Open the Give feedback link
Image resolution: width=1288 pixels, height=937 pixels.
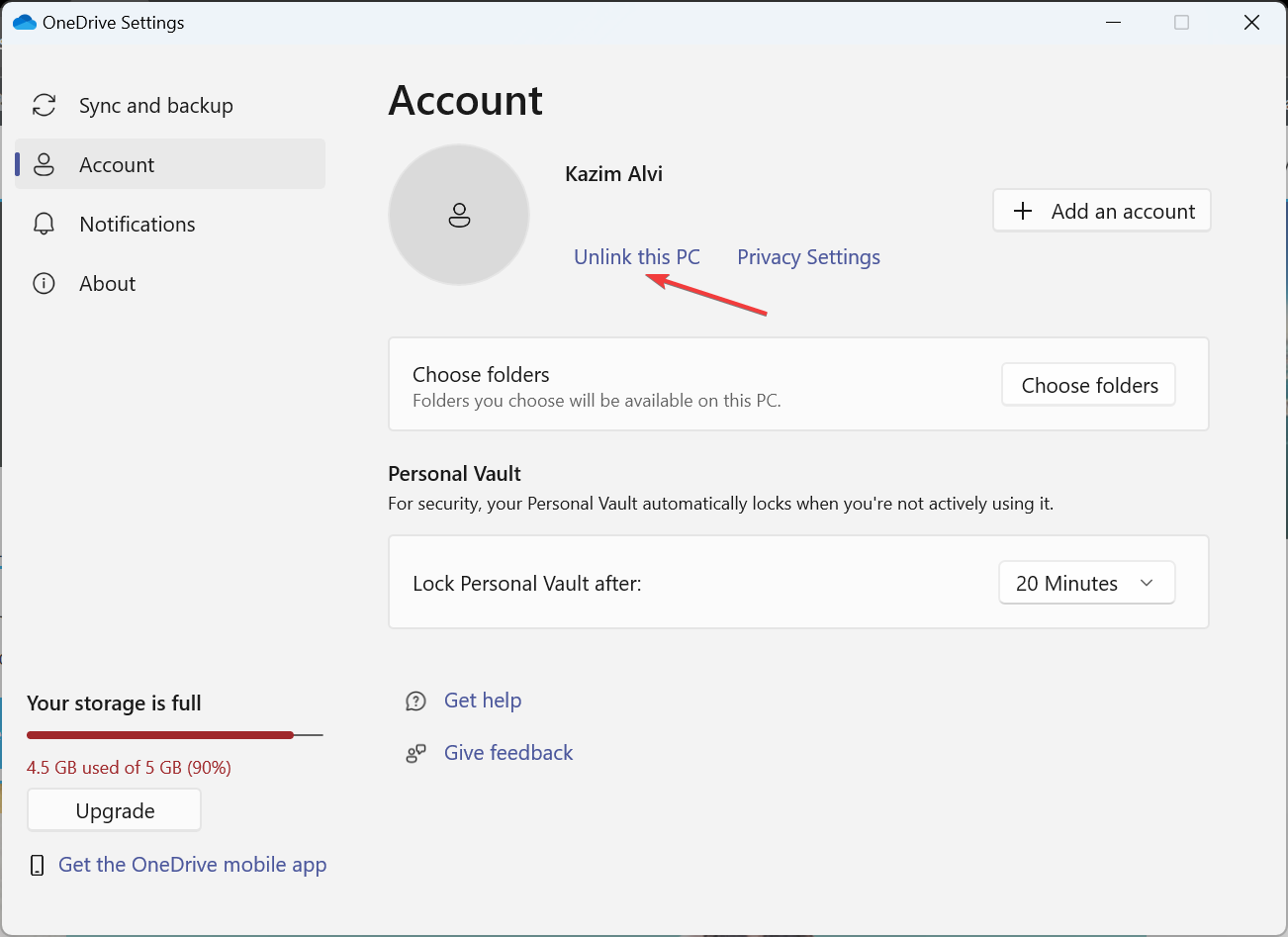tap(508, 753)
